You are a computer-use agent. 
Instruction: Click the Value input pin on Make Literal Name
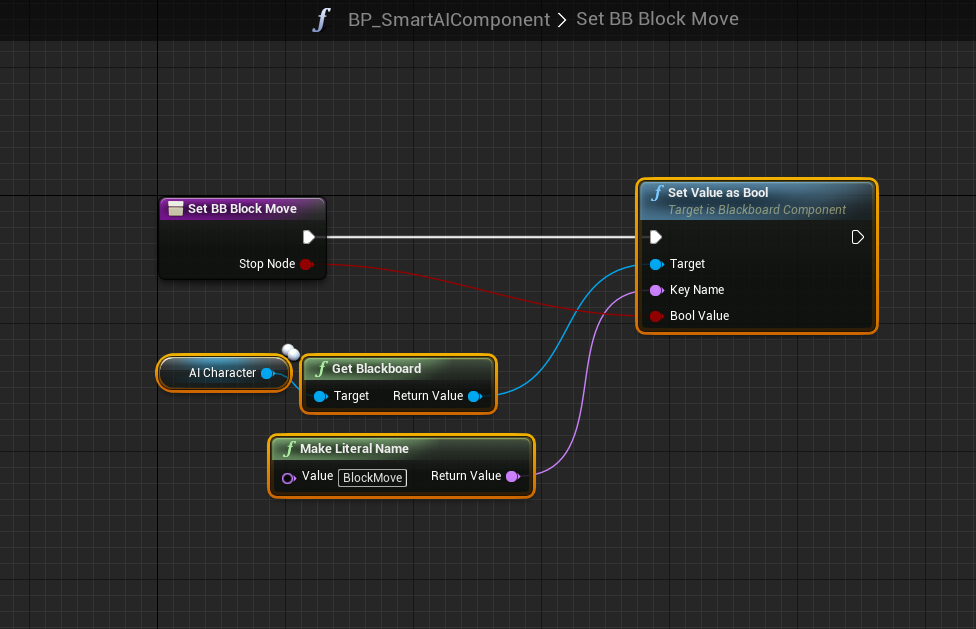click(288, 477)
